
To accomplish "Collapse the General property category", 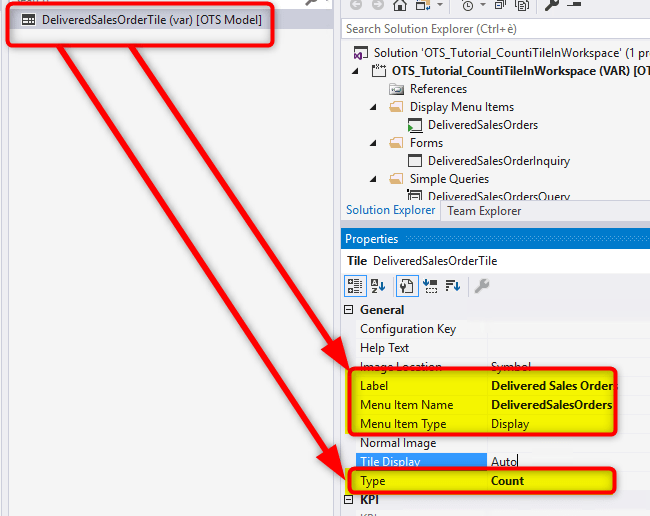I will click(349, 310).
